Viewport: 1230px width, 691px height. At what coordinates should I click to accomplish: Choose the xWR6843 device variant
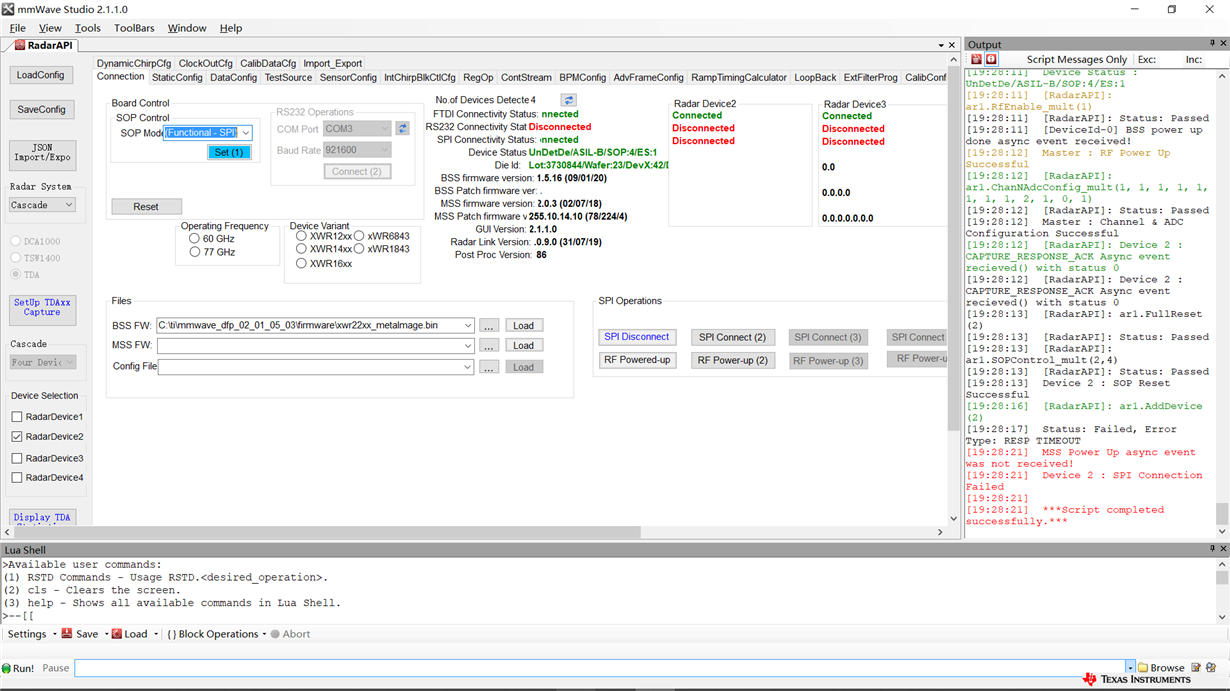[359, 236]
